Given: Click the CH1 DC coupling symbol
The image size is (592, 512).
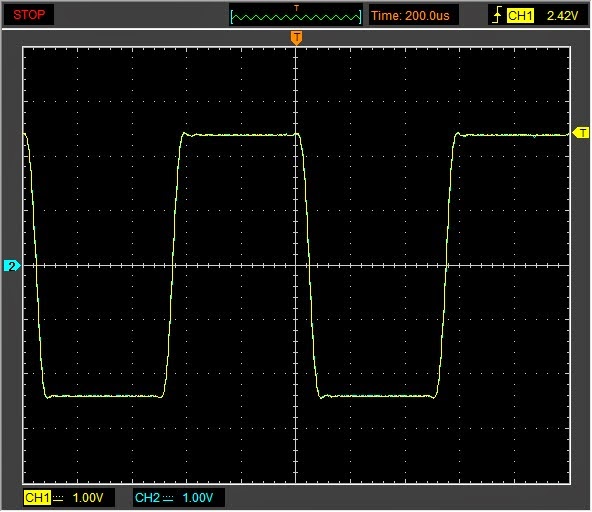Looking at the screenshot, I should (x=58, y=499).
